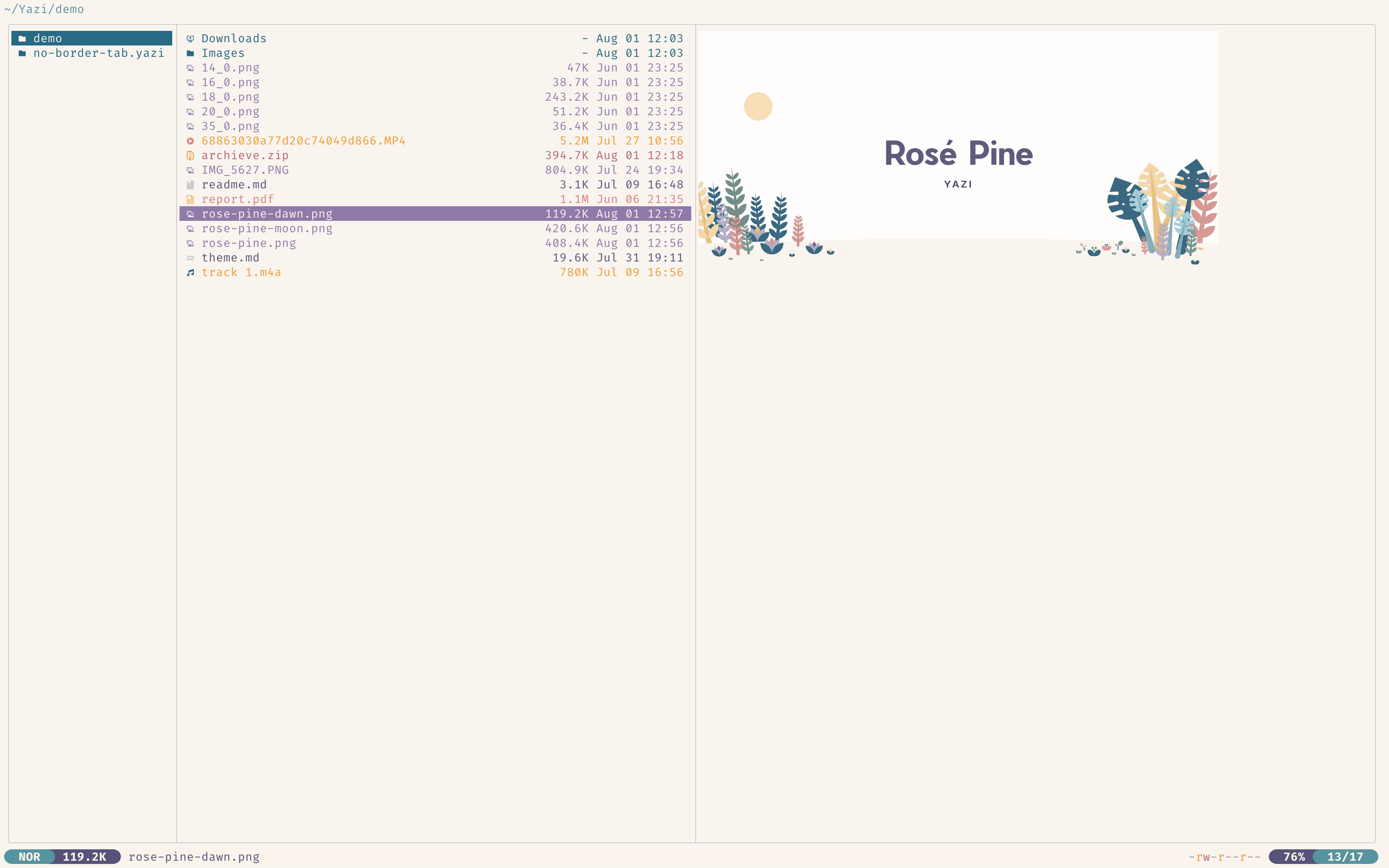This screenshot has height=868, width=1389.
Task: Select the demo folder in parent pane
Action: pos(92,39)
